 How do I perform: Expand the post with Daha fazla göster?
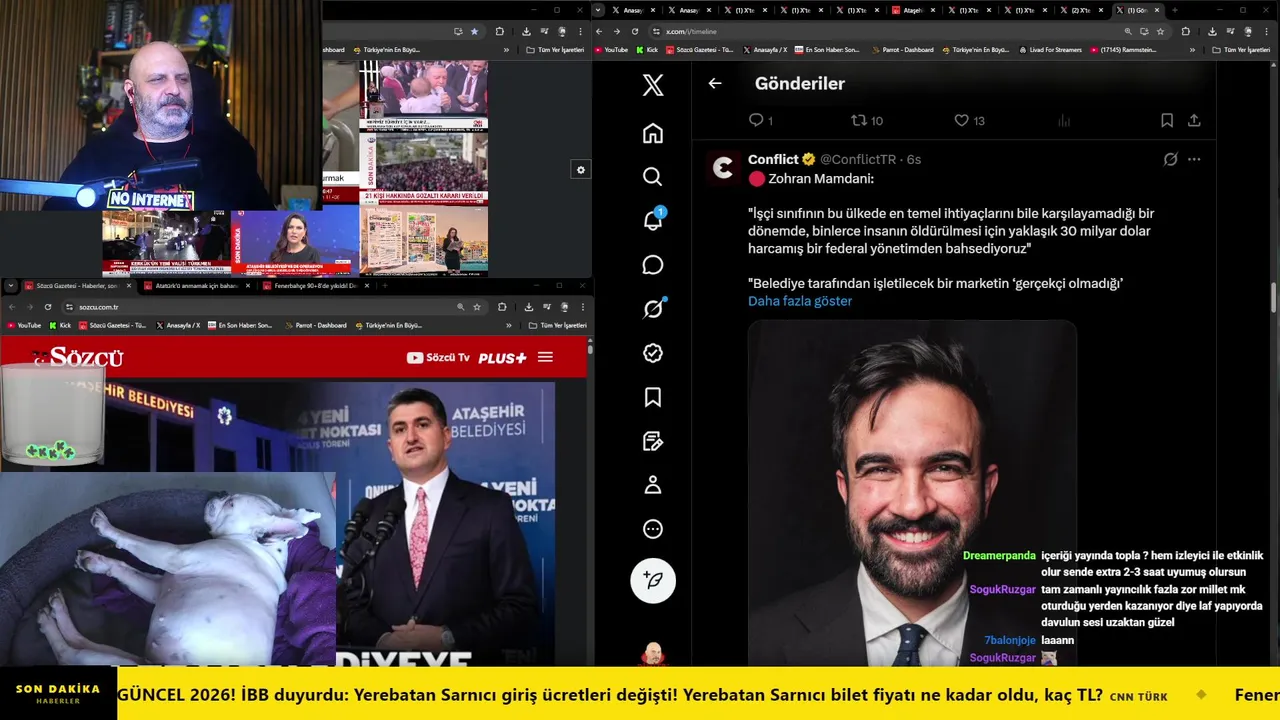click(x=800, y=301)
